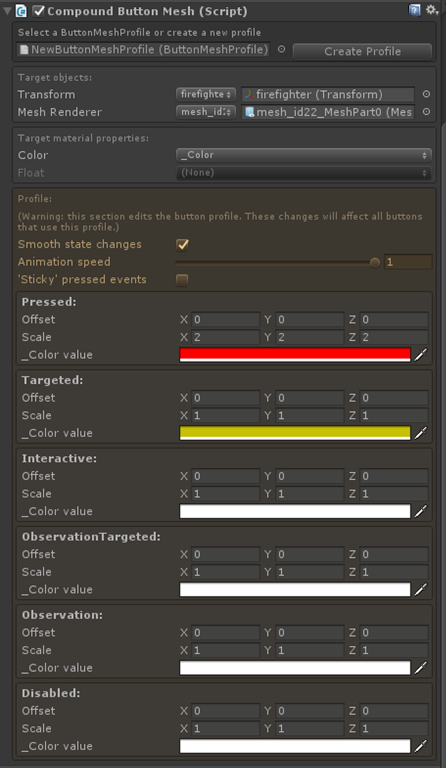This screenshot has height=768, width=446.
Task: Click the red Pressed color swatch
Action: (x=295, y=355)
